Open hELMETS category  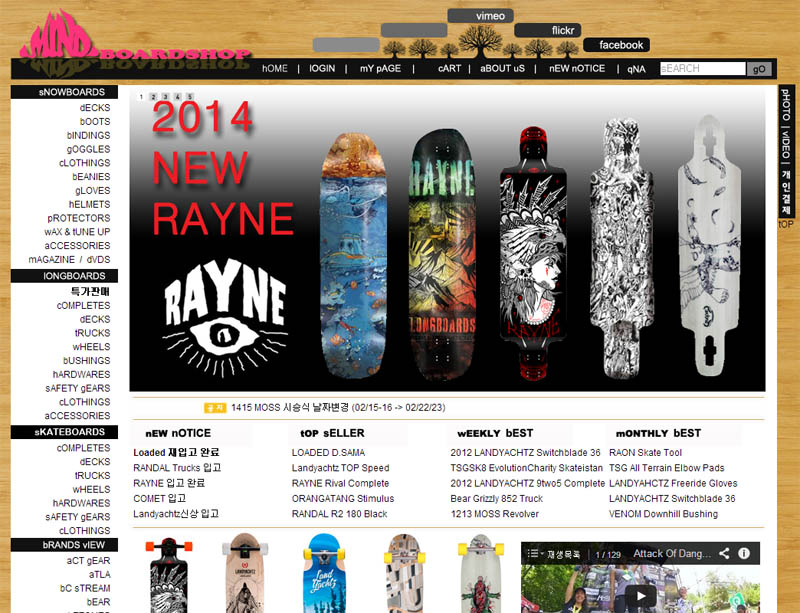click(x=89, y=204)
